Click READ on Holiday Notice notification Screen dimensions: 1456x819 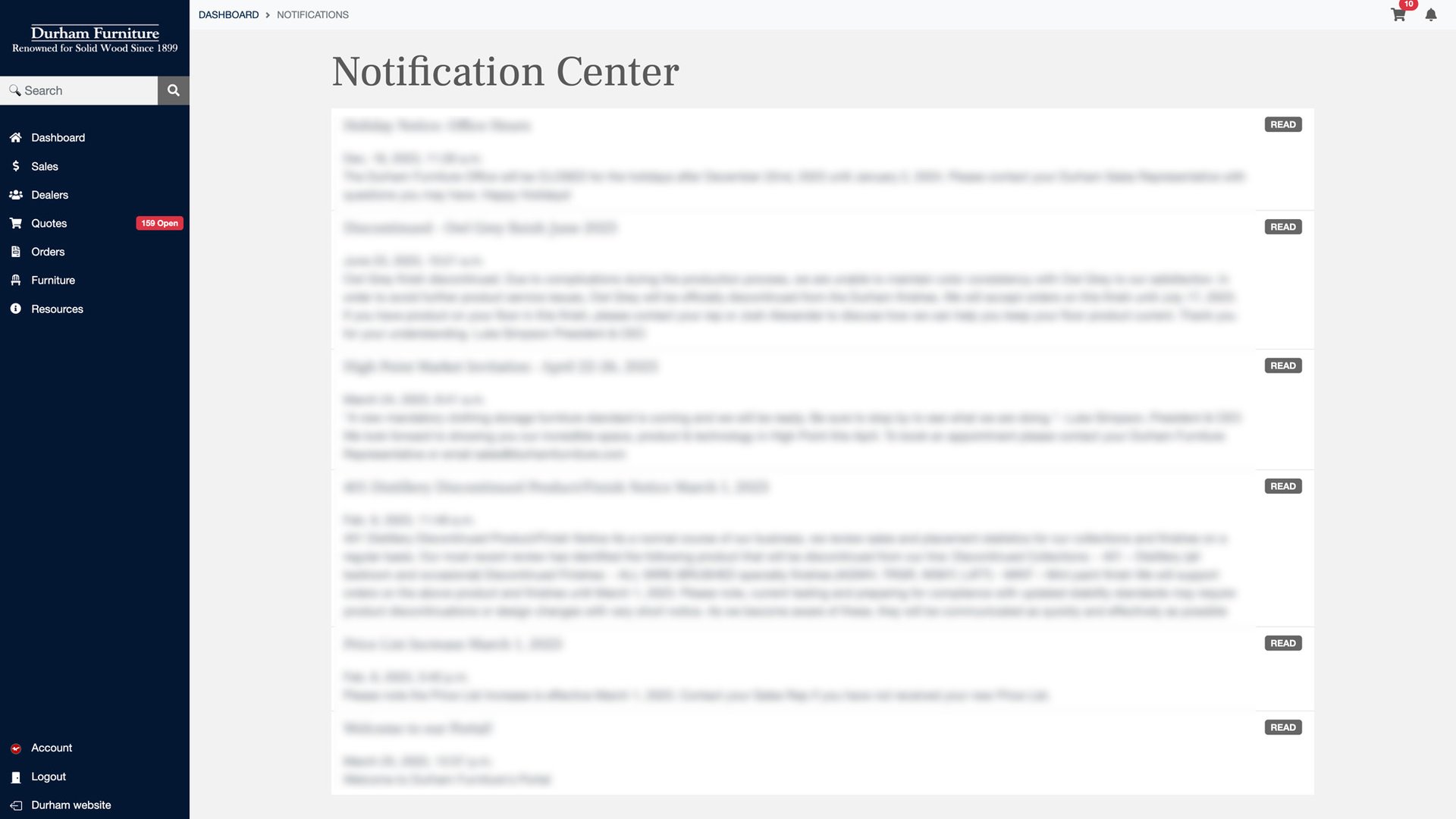1283,124
